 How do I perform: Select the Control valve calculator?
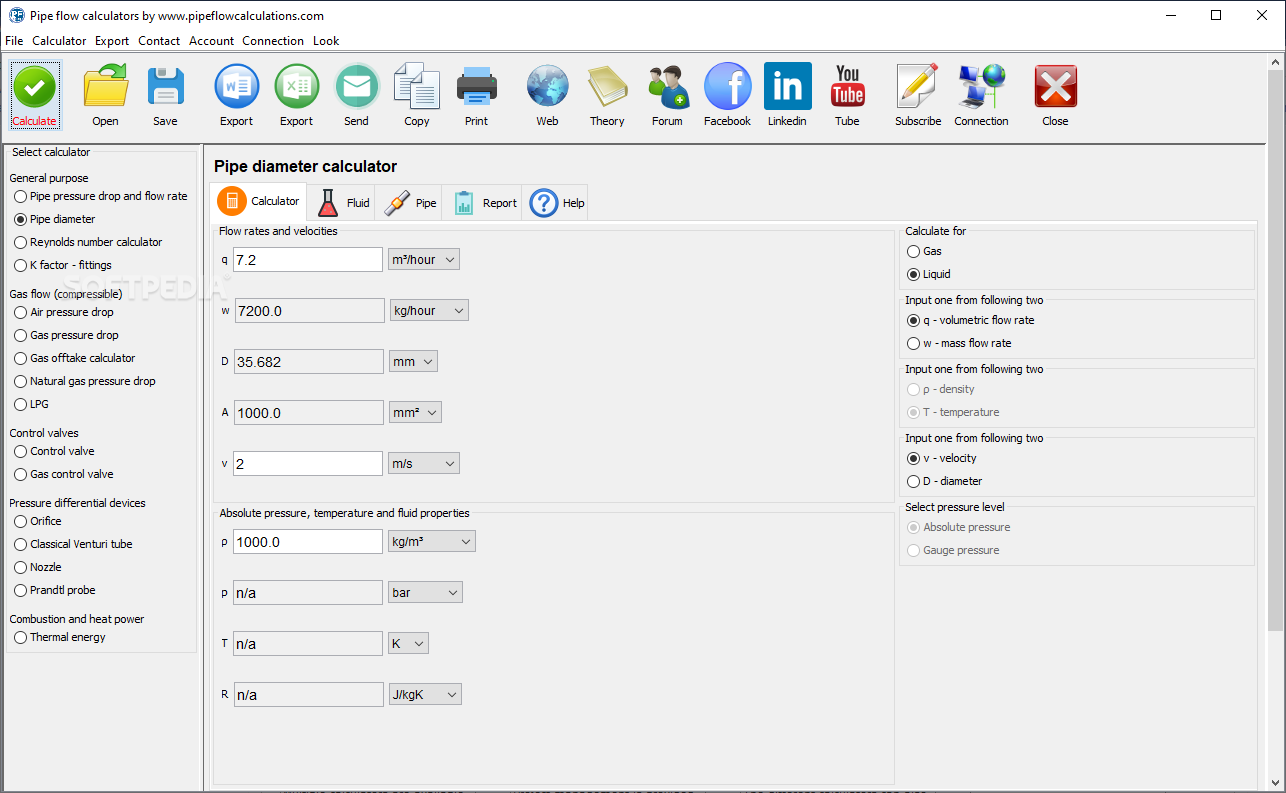click(54, 451)
